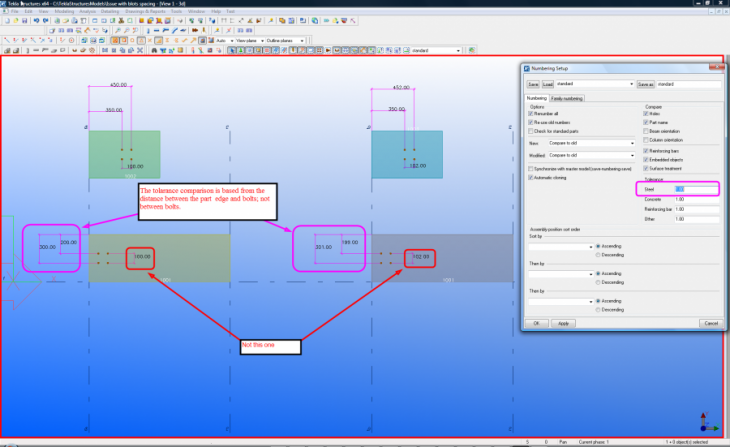Click the Tekla Structures title bar icon

coord(4,3)
